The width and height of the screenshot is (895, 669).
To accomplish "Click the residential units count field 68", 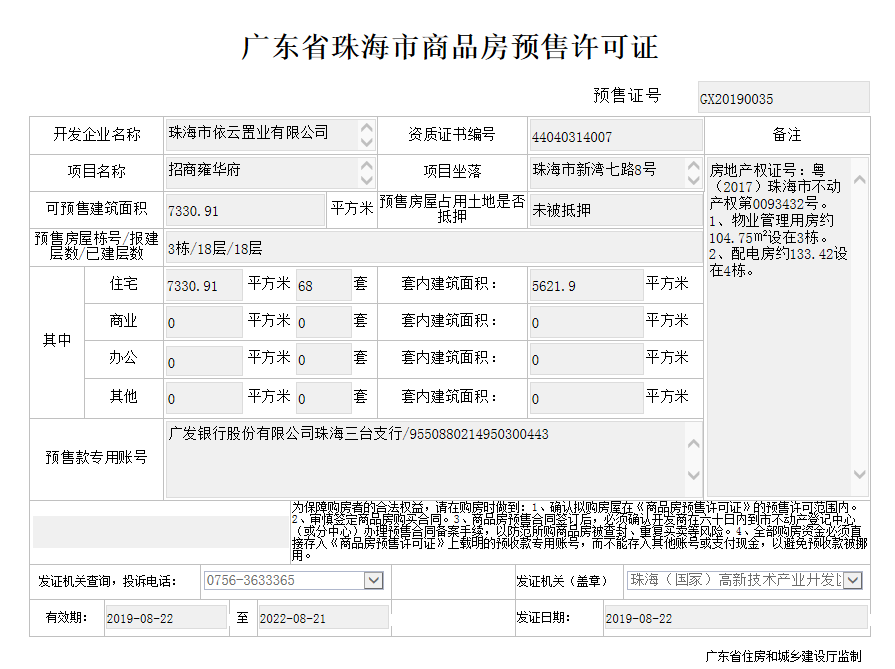I will [x=322, y=286].
